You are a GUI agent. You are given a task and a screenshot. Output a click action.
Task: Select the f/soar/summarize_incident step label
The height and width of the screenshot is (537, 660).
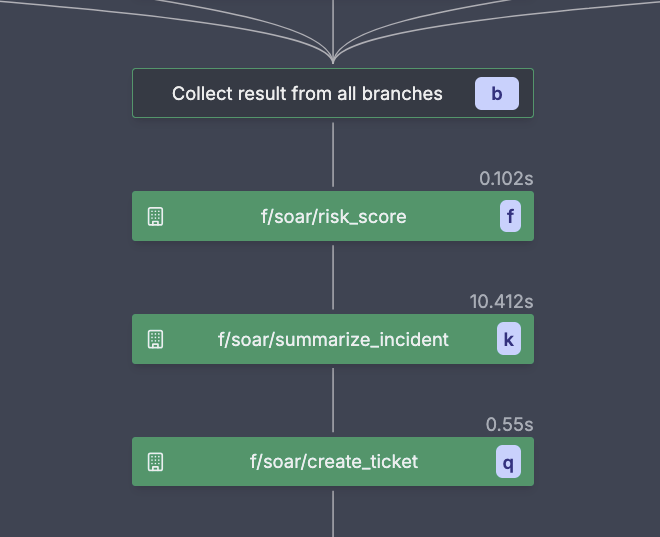point(333,339)
